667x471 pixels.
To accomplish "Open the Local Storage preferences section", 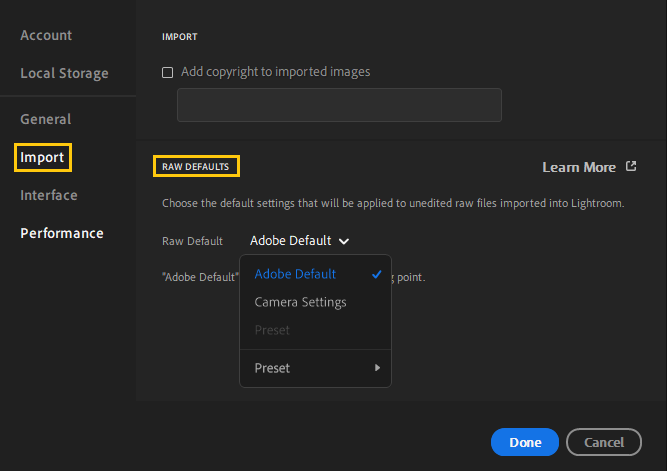I will (x=64, y=73).
